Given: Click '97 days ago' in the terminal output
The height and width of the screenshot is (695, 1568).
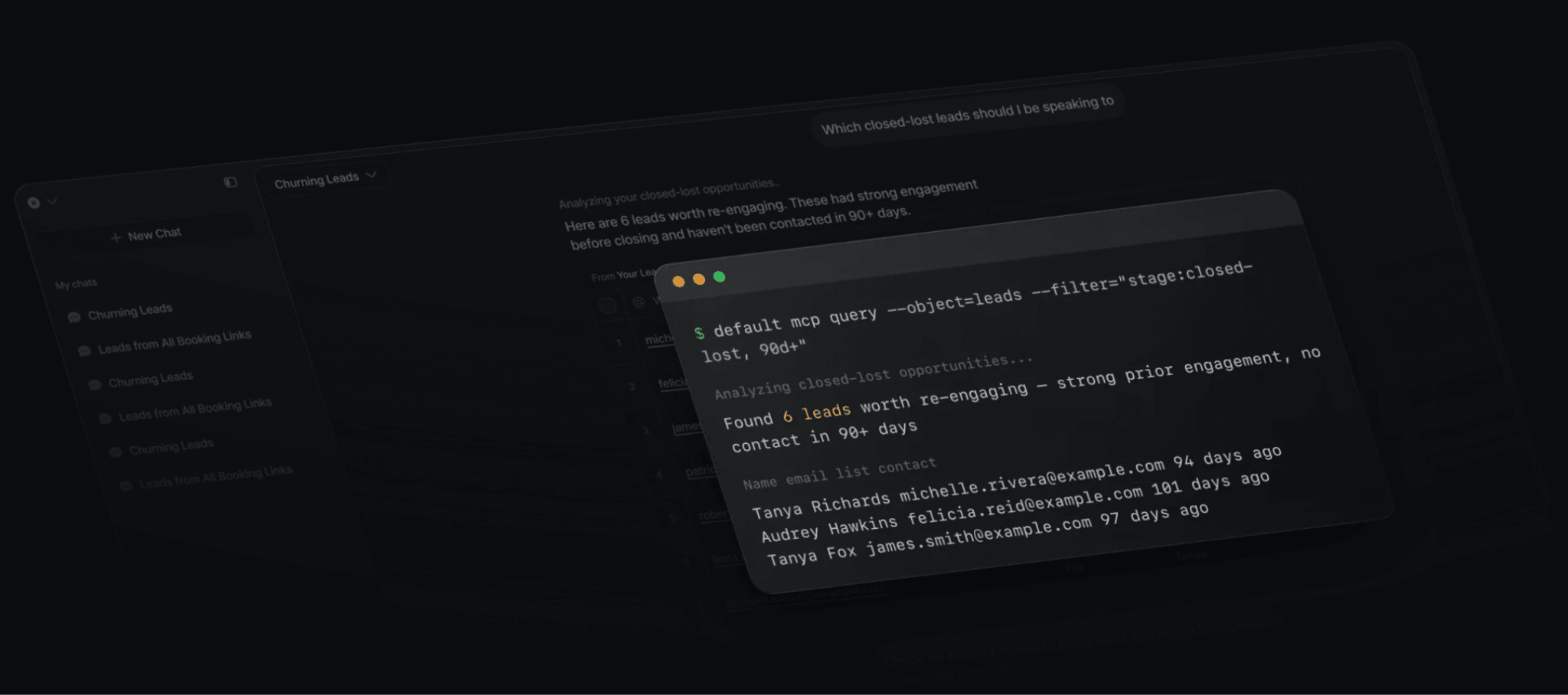Looking at the screenshot, I should [x=1155, y=514].
